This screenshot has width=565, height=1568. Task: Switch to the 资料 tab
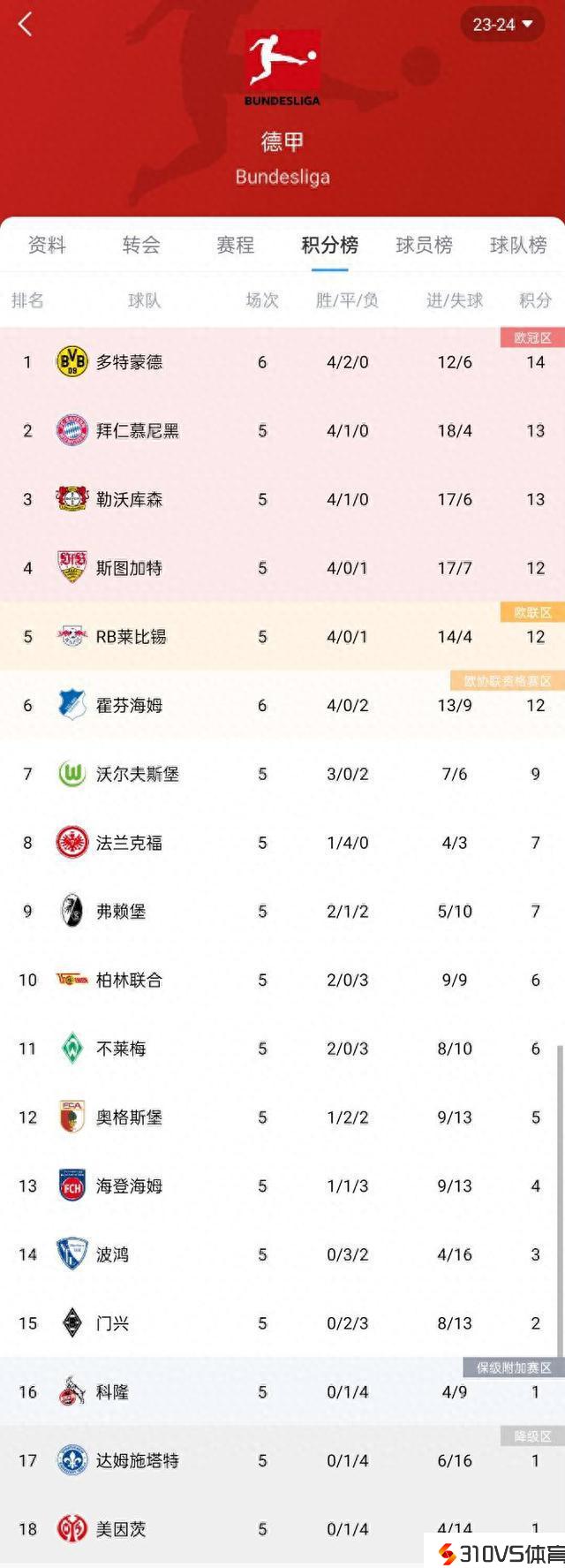point(47,245)
